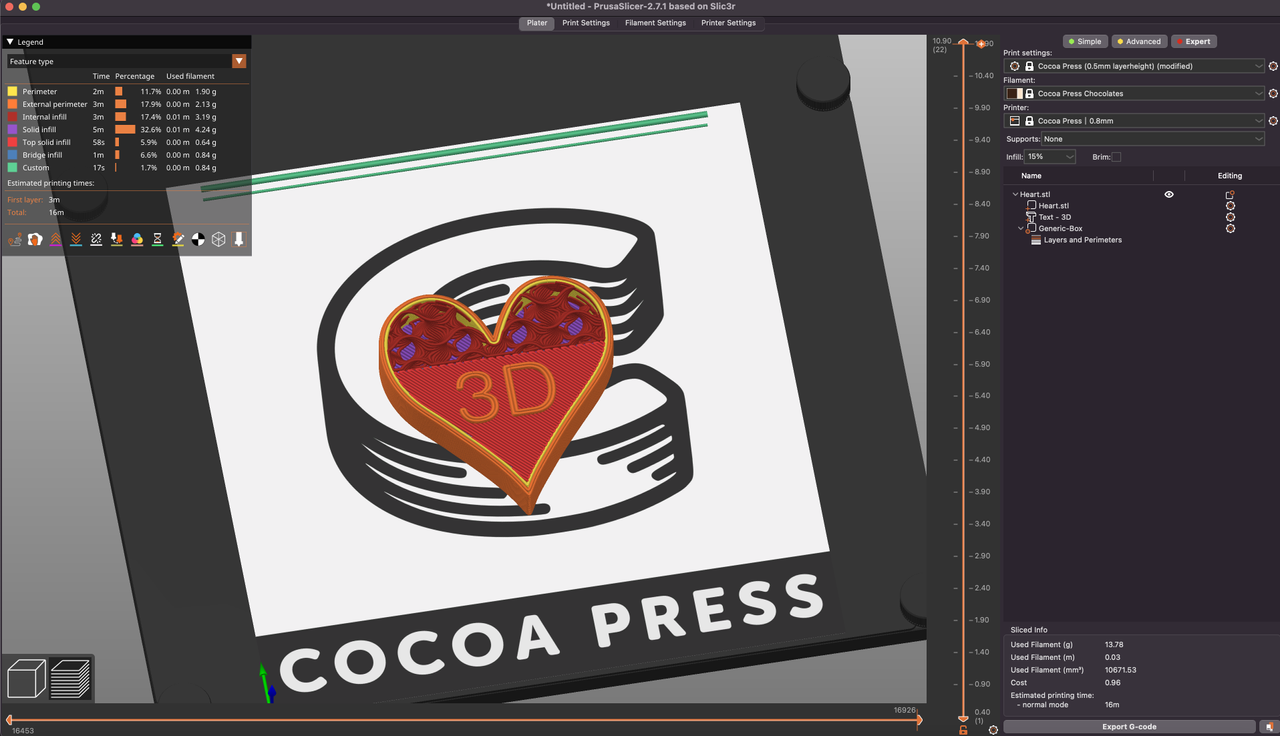Open Print Settings tab

586,23
